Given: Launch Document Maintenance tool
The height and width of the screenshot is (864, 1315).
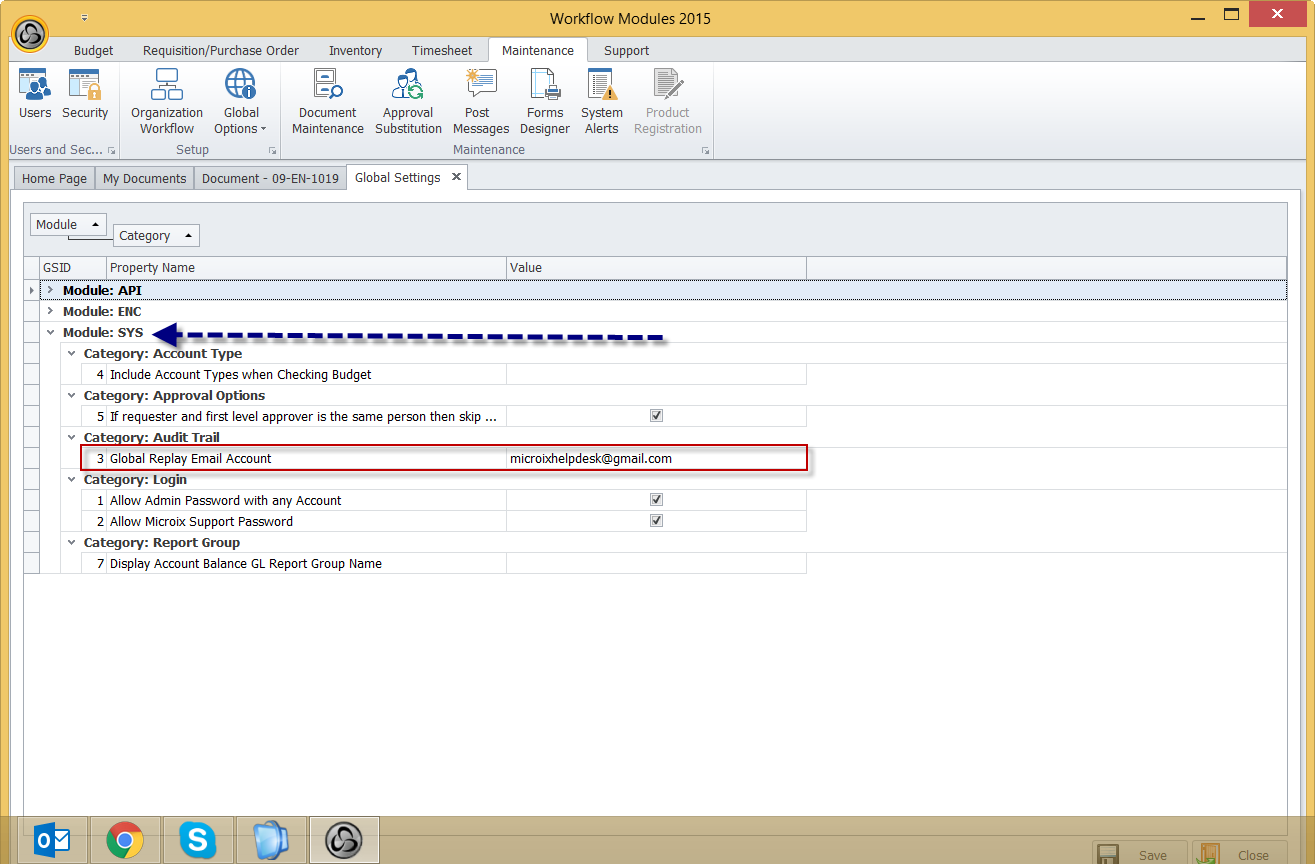Looking at the screenshot, I should (x=327, y=102).
